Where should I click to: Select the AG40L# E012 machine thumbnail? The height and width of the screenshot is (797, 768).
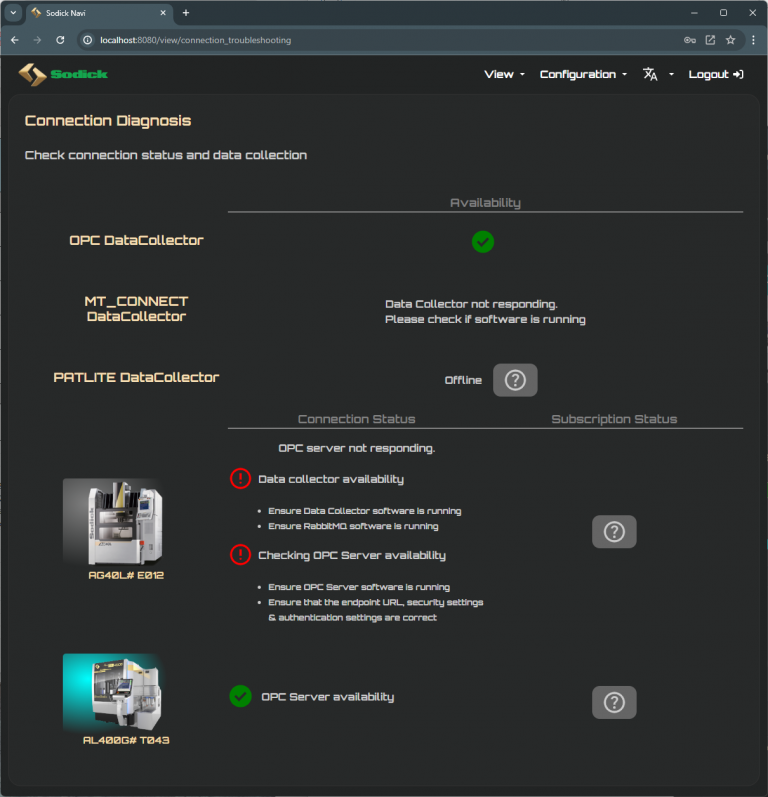pos(112,522)
